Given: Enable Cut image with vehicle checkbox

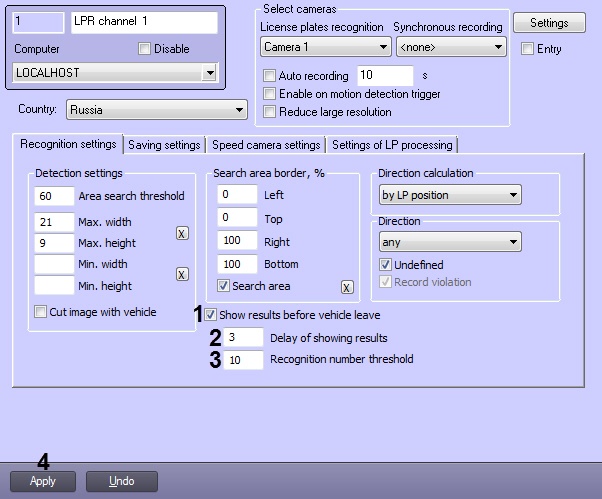Looking at the screenshot, I should coord(41,312).
